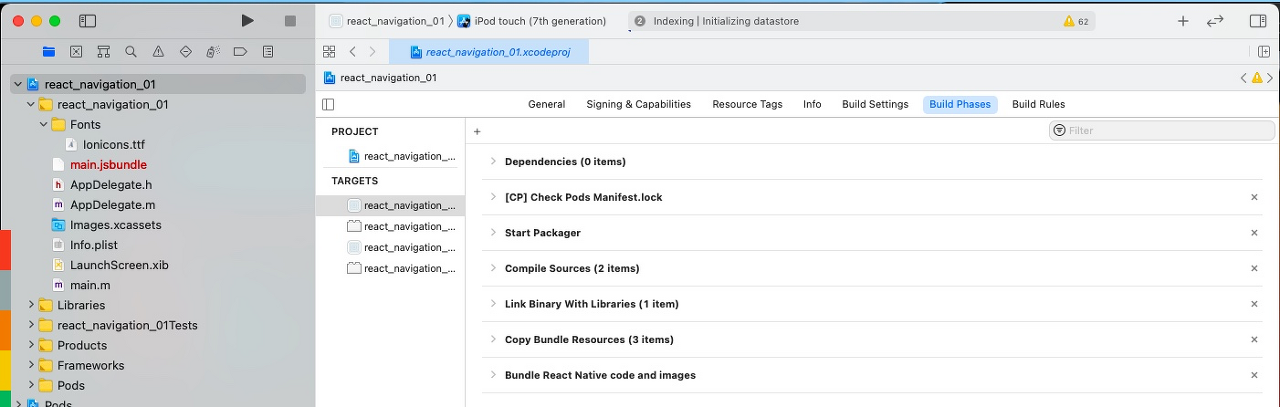
Task: Open the Find navigator magnifier icon
Action: 130,51
